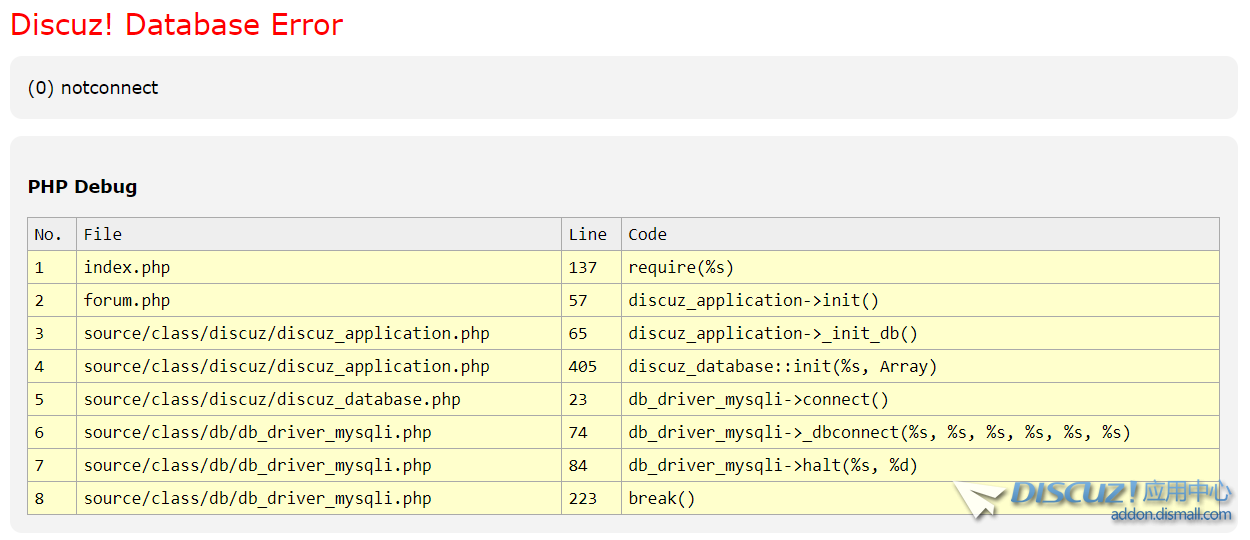Click the Code column header

point(647,234)
